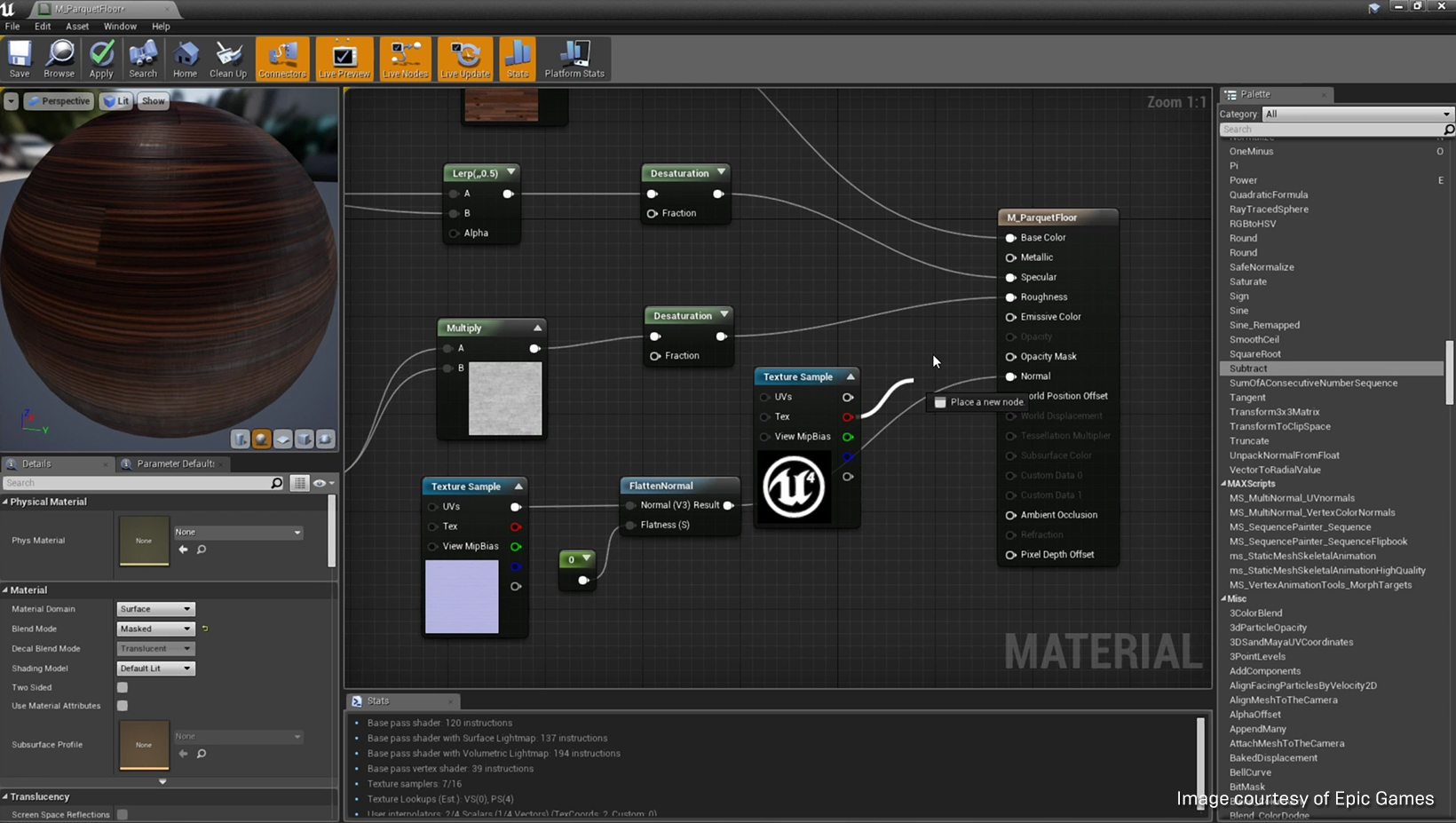1456x823 pixels.
Task: Toggle Live Preview in the toolbar
Action: pyautogui.click(x=344, y=59)
